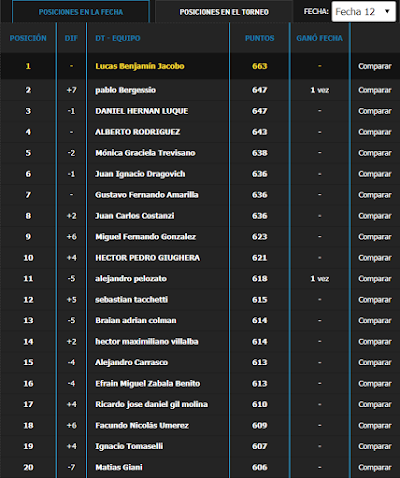400x478 pixels.
Task: Click name Efrain Miguel Zabala Benito
Action: (148, 383)
